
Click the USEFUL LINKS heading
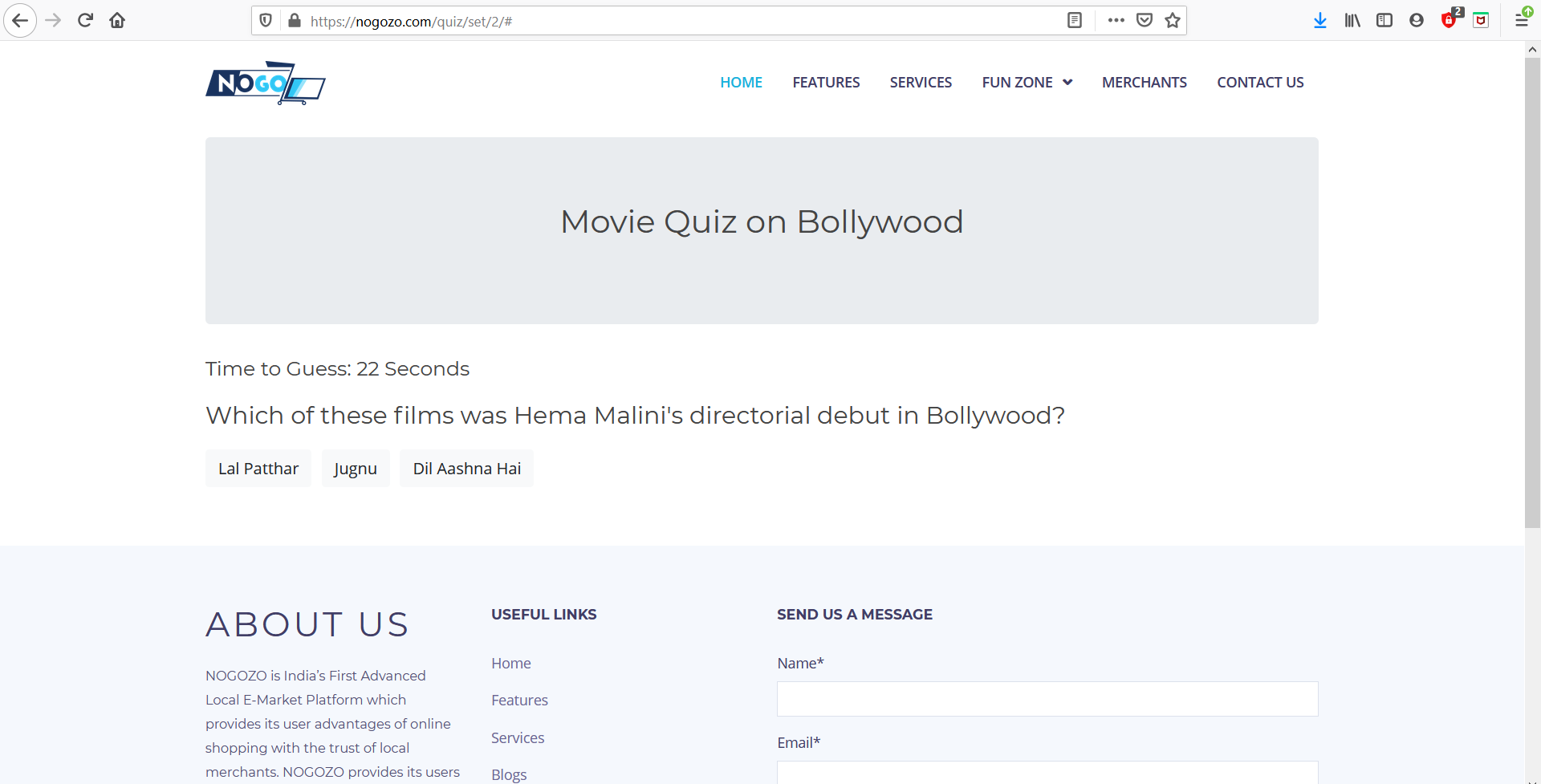pos(543,615)
